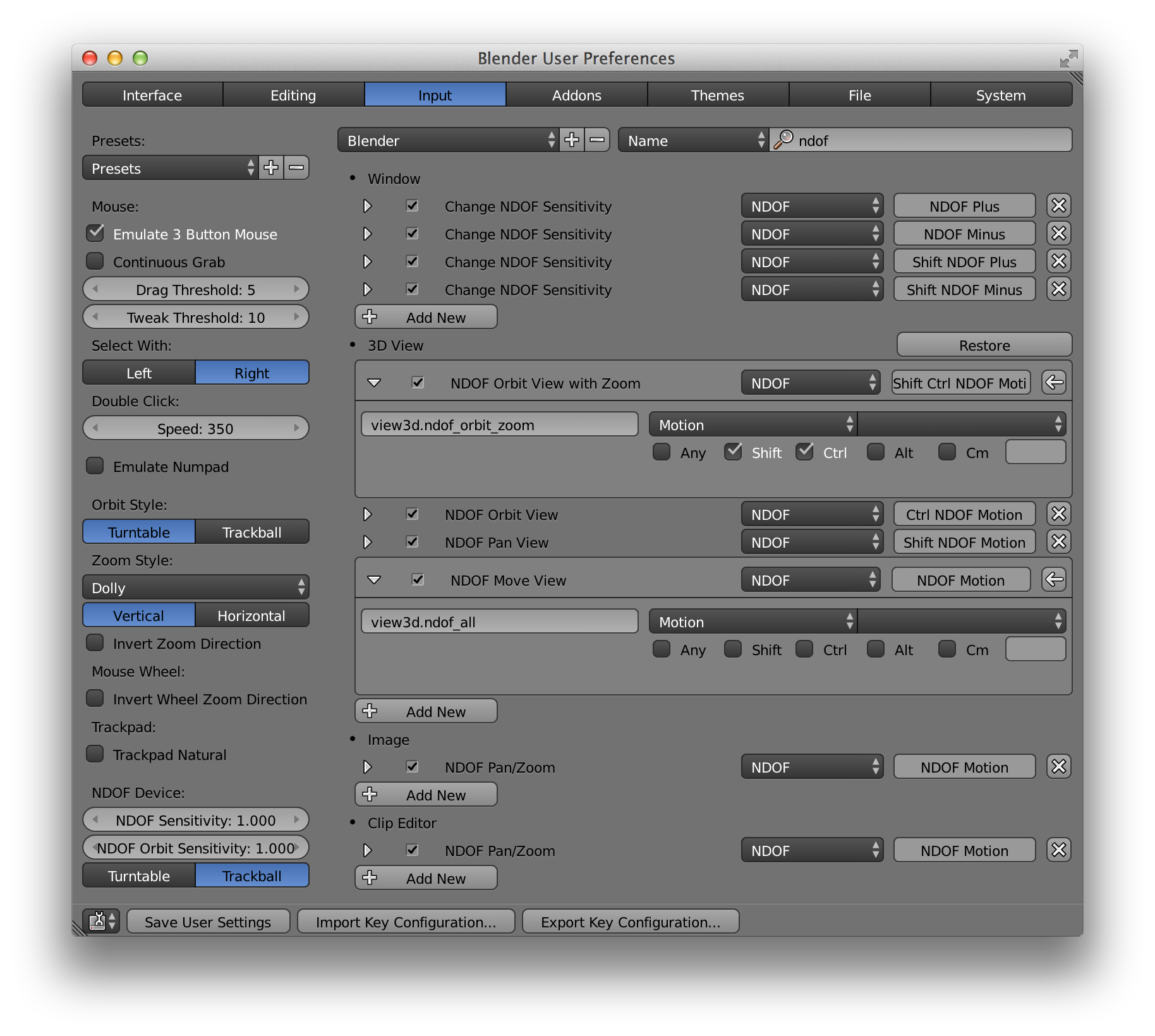1155x1036 pixels.
Task: Decrease Drag Threshold with left arrow
Action: [95, 289]
